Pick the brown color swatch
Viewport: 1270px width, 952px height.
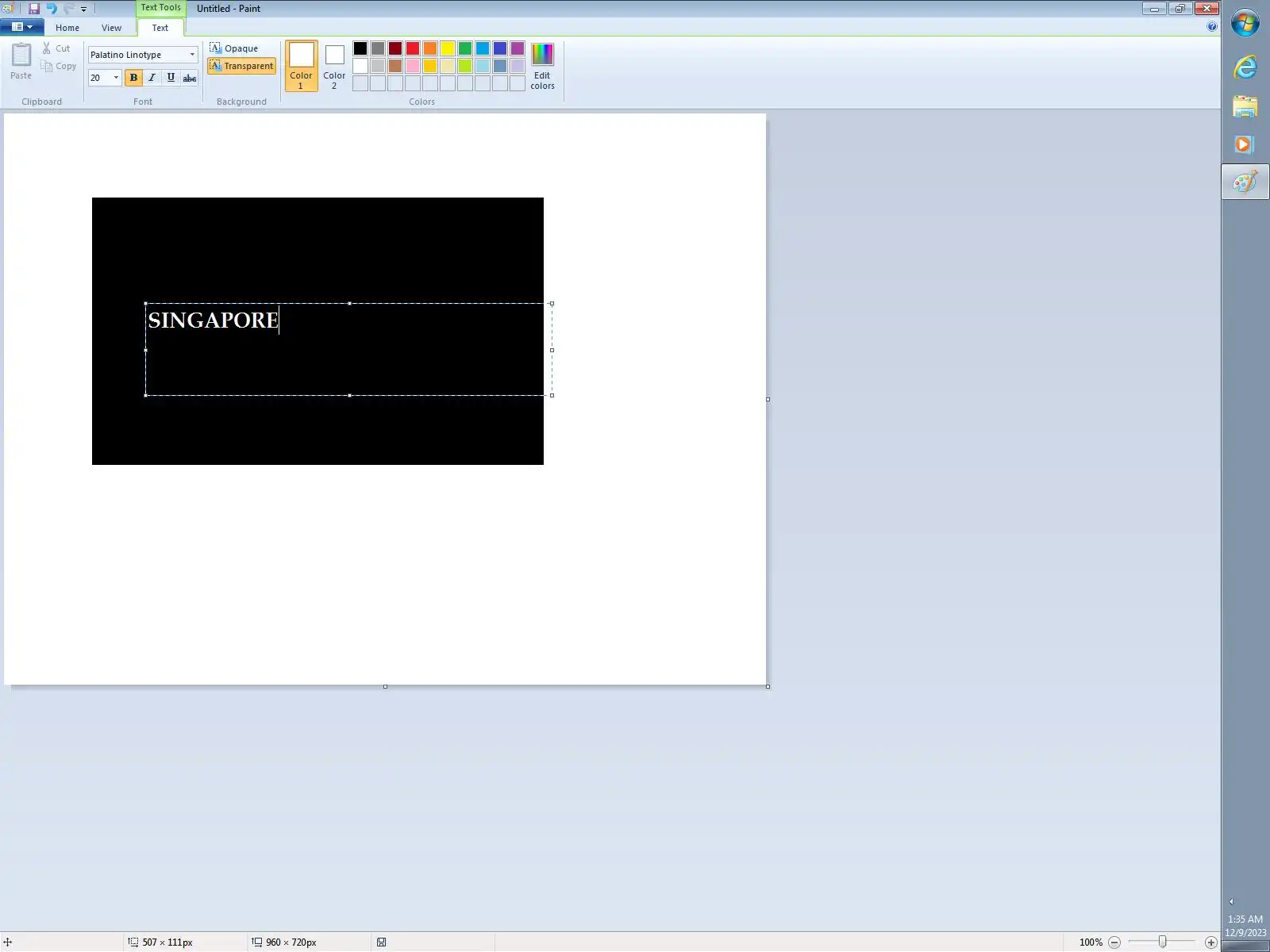click(x=395, y=66)
